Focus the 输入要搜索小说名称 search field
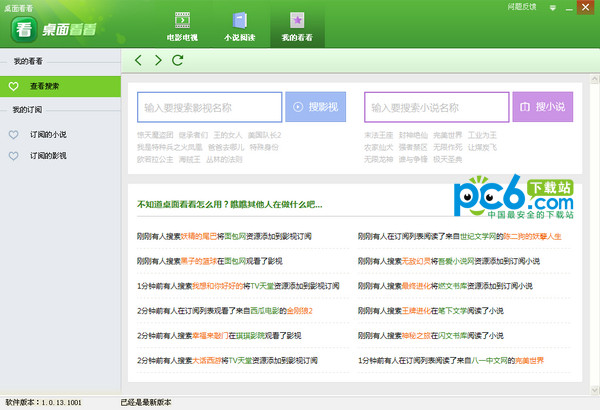 click(437, 107)
